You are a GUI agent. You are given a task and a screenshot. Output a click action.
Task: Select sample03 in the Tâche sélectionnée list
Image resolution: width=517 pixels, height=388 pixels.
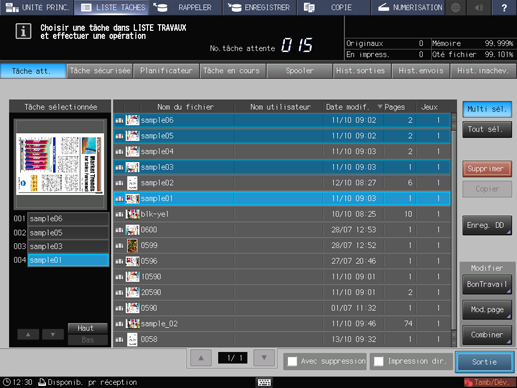coord(68,246)
